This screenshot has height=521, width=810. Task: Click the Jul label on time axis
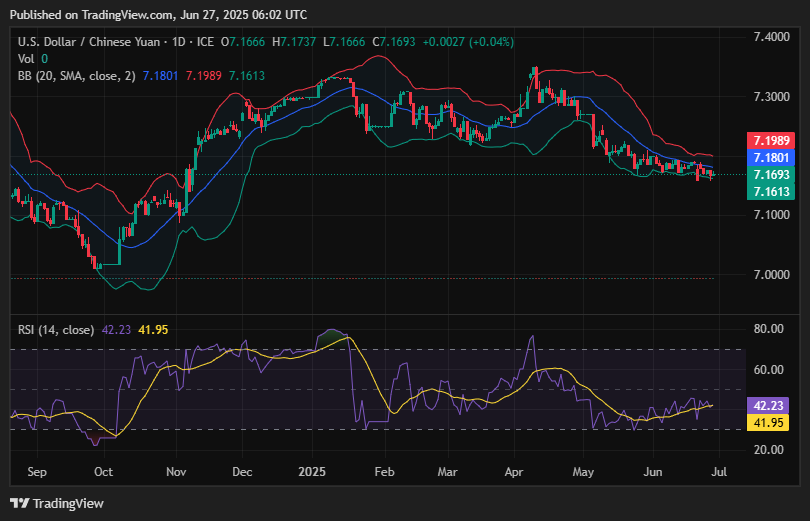click(720, 472)
